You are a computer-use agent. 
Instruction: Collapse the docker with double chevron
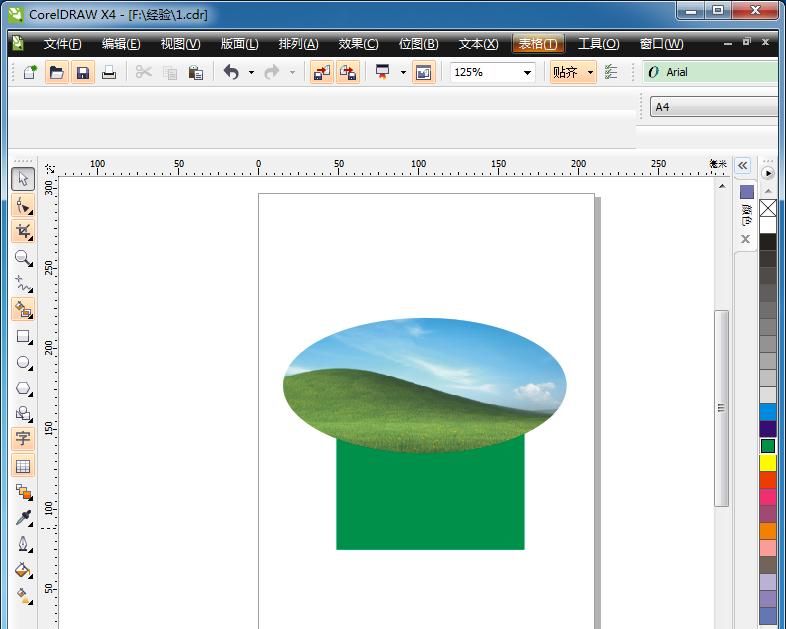tap(742, 165)
